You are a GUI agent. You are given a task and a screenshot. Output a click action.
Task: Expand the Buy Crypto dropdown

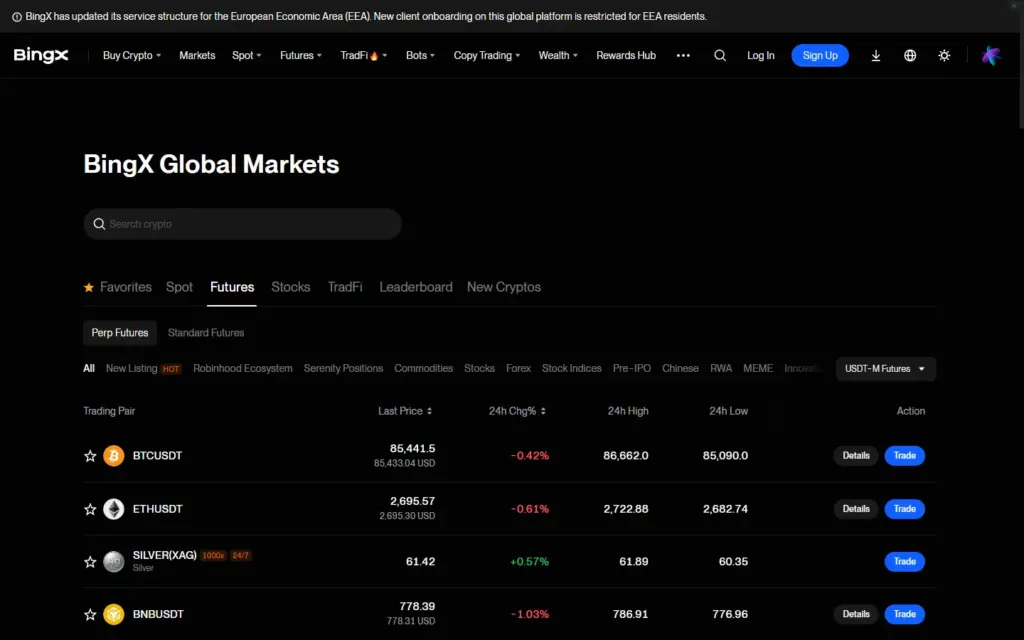click(x=132, y=56)
